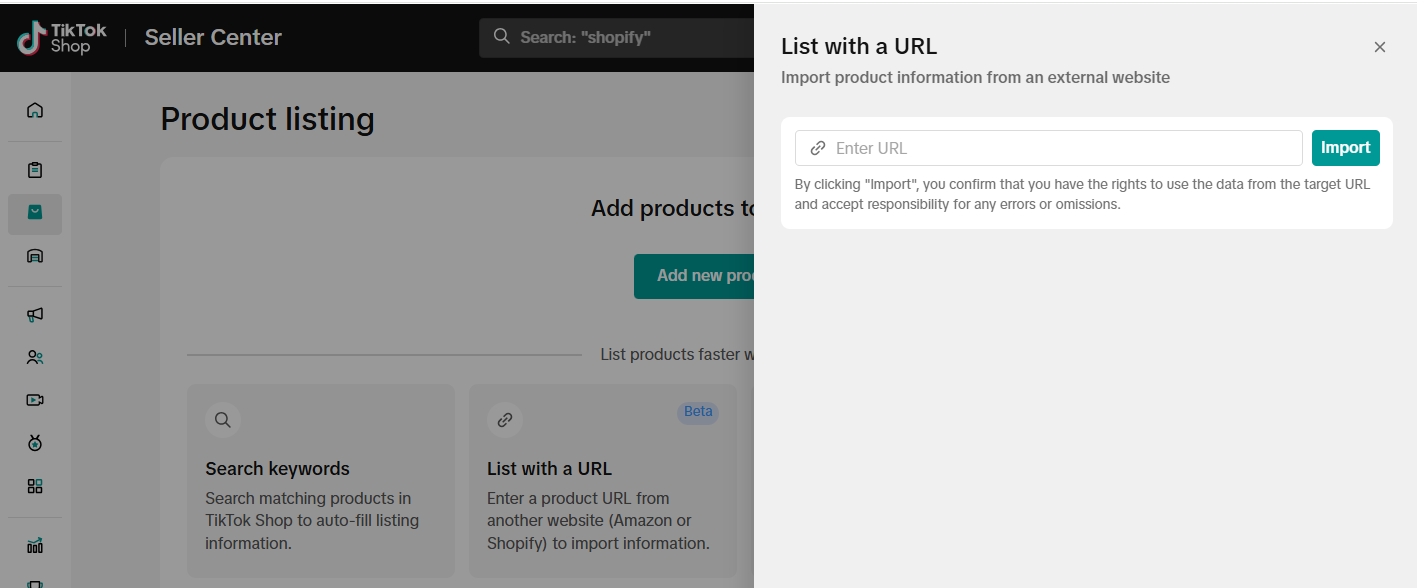
Task: Click the TikTok Shop logo
Action: [62, 38]
